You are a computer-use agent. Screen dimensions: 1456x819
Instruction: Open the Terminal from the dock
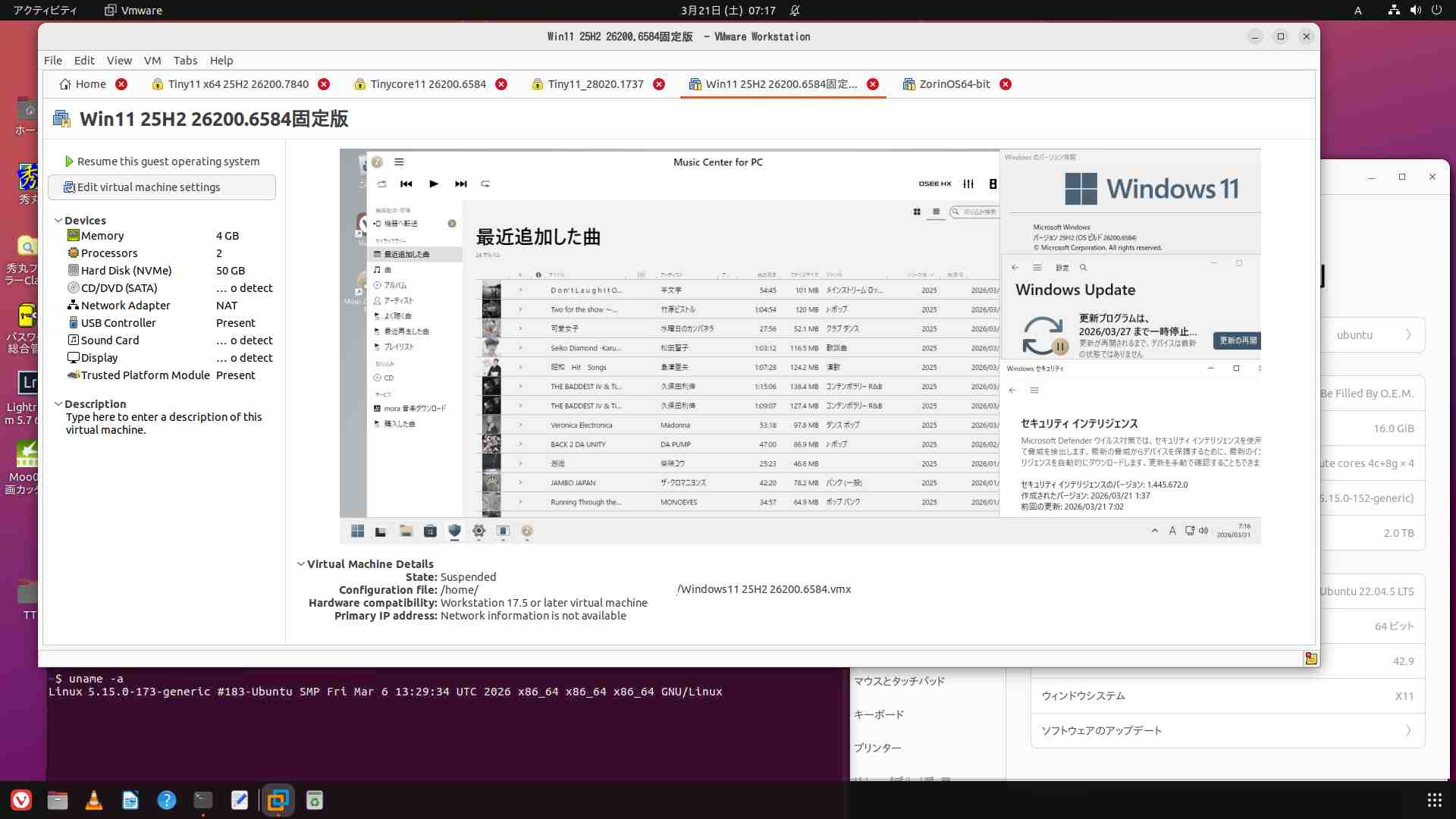203,800
